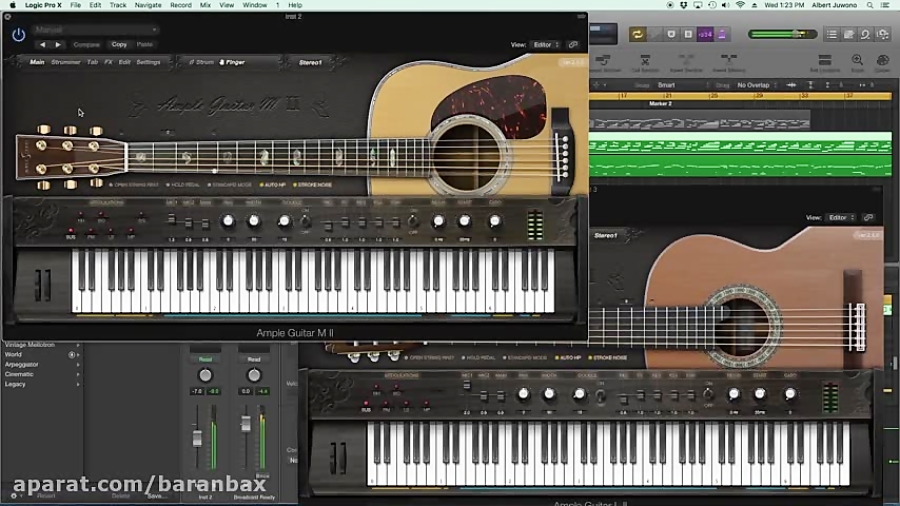
Task: Click the vertical auto zoom icon
Action: tap(810, 85)
